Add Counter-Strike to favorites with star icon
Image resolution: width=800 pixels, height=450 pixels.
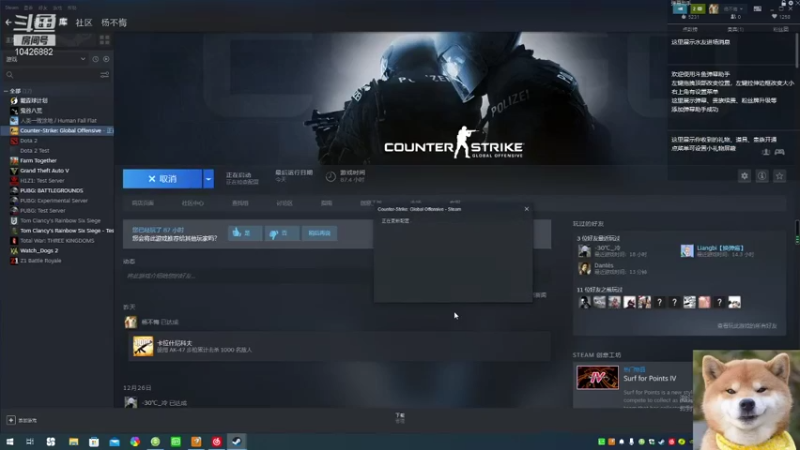[x=779, y=176]
